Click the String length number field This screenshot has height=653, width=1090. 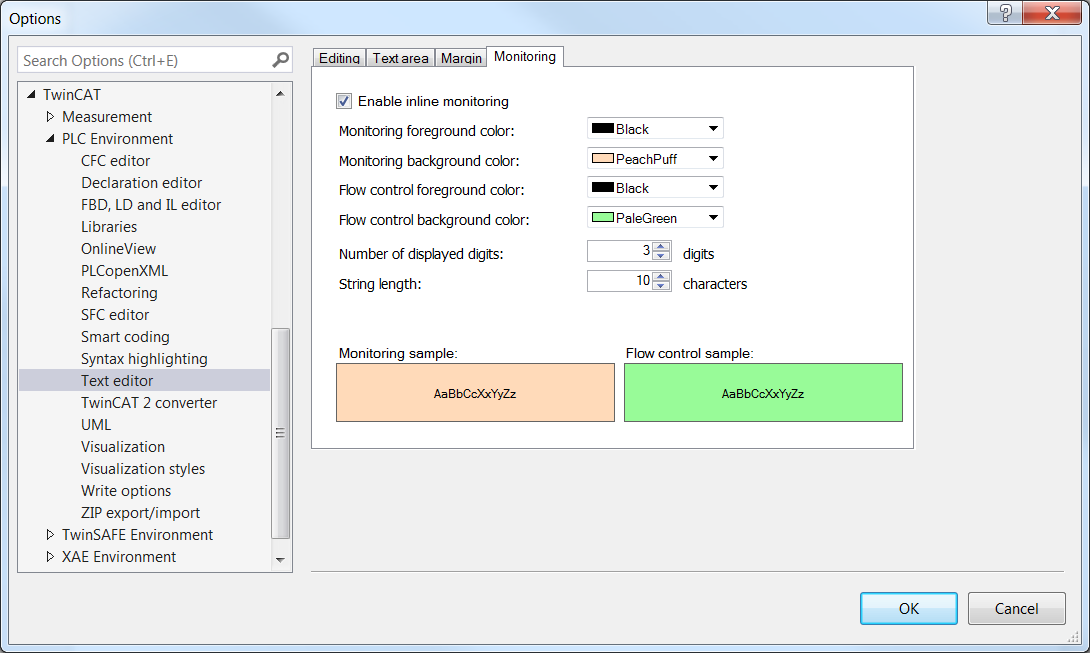[620, 281]
